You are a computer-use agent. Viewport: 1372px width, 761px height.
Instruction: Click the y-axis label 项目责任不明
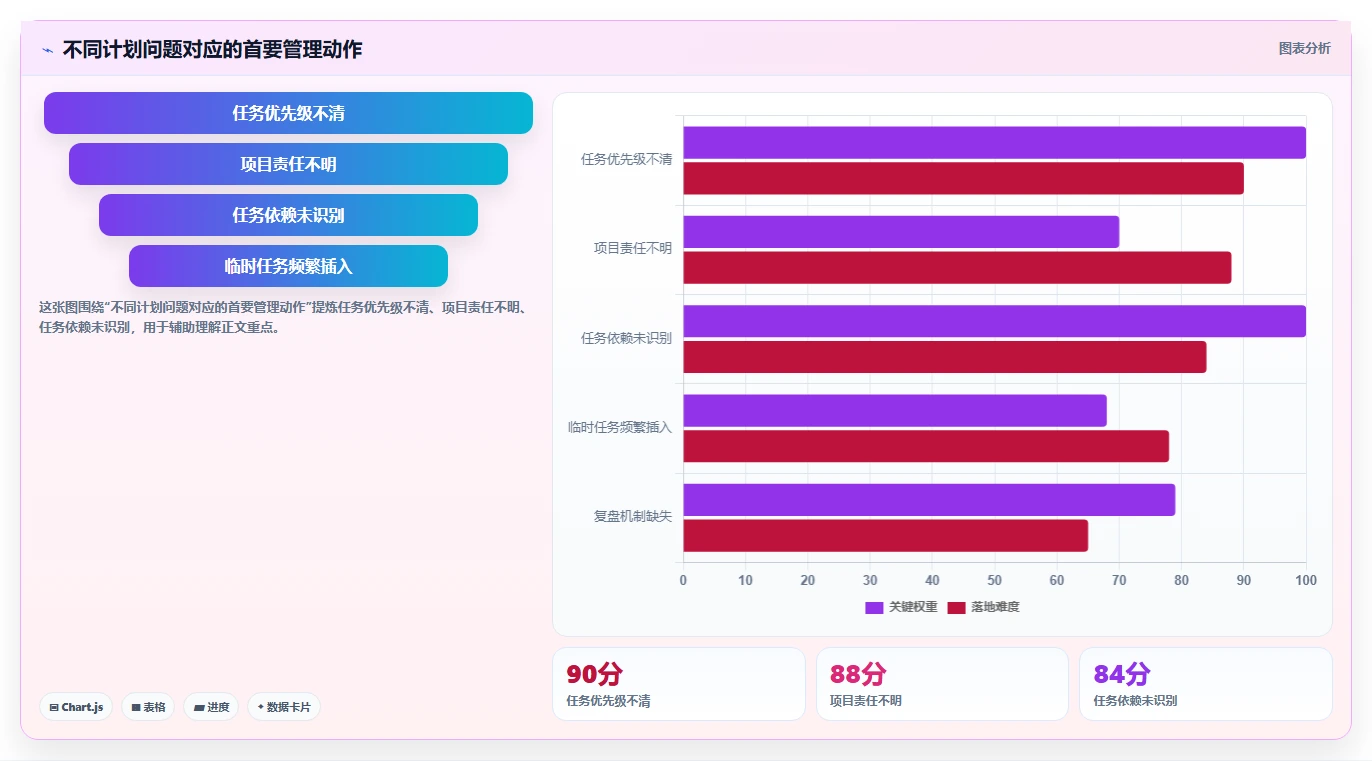click(633, 248)
